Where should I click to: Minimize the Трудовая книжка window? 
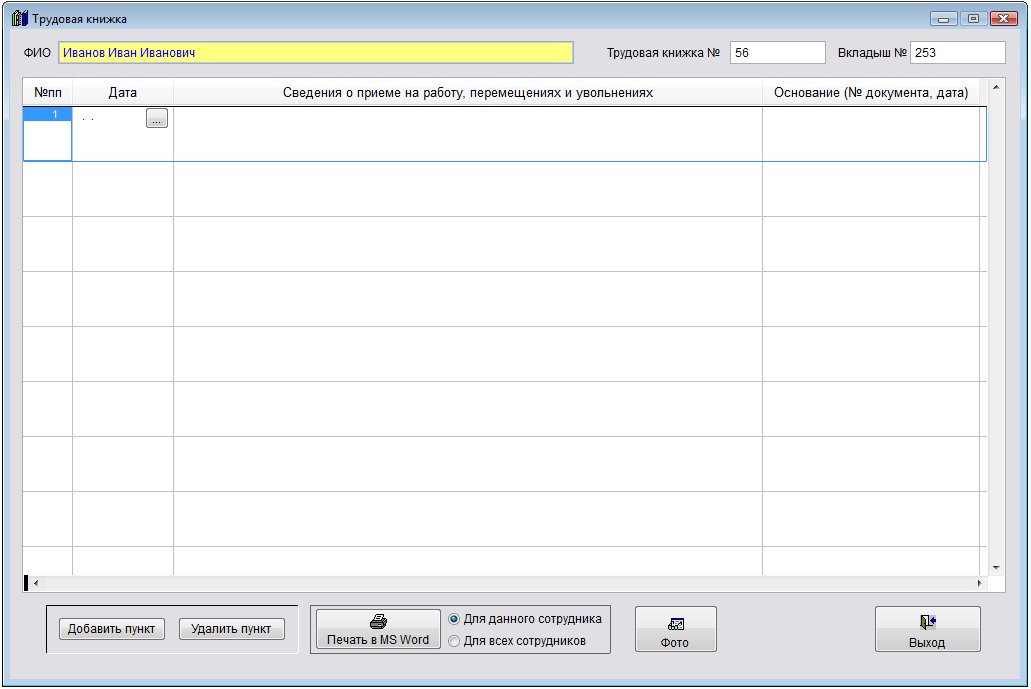pos(944,18)
